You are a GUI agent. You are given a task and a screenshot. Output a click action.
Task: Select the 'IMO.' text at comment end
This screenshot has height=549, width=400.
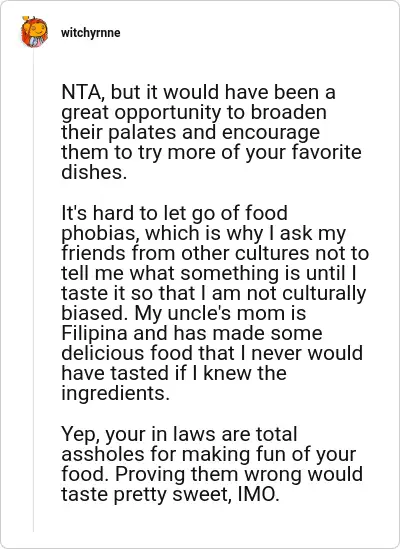pos(258,494)
